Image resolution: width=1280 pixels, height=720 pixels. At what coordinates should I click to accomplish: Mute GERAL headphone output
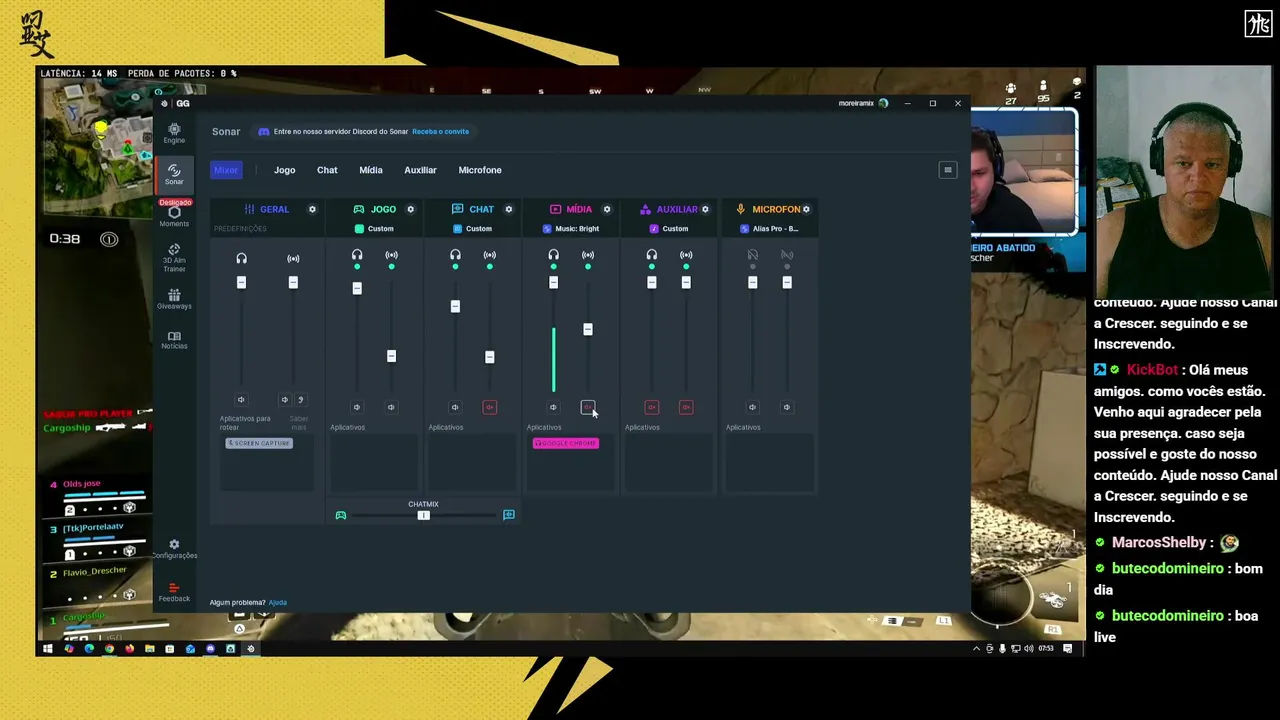pos(241,400)
